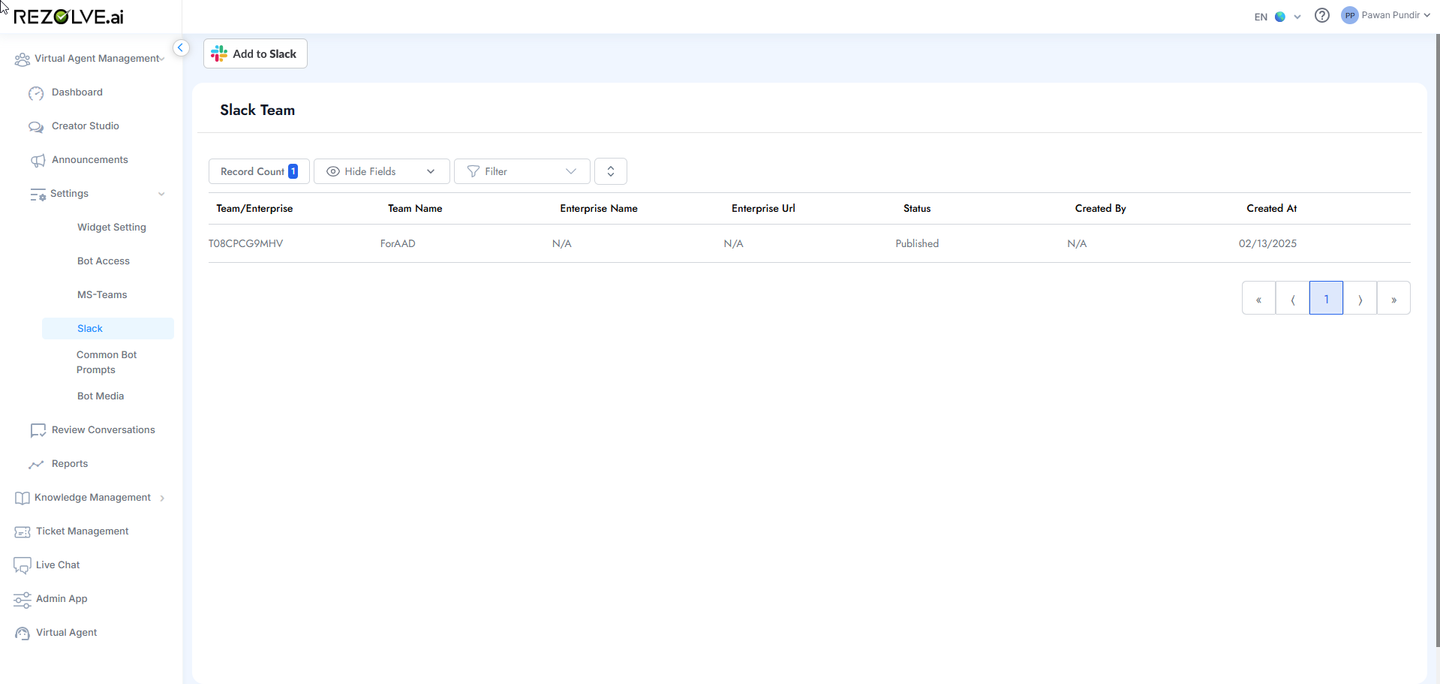Click the Virtual Agent headset icon
Viewport: 1440px width, 684px height.
tap(22, 633)
